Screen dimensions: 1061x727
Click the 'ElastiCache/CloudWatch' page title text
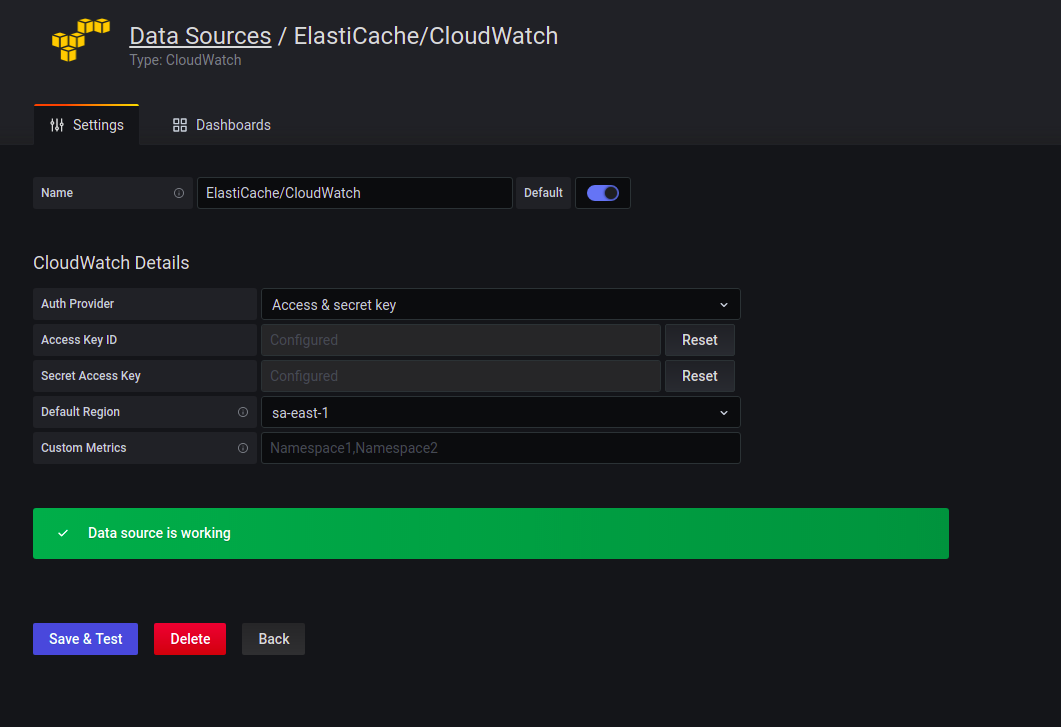point(426,36)
